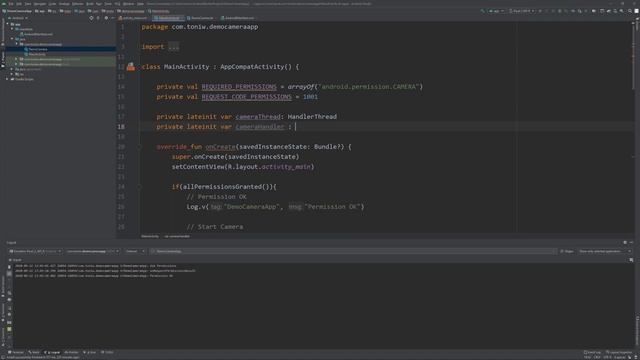Screen dimensions: 640x360
Task: Start debugging with the Debug bug icon
Action: click(560, 11)
